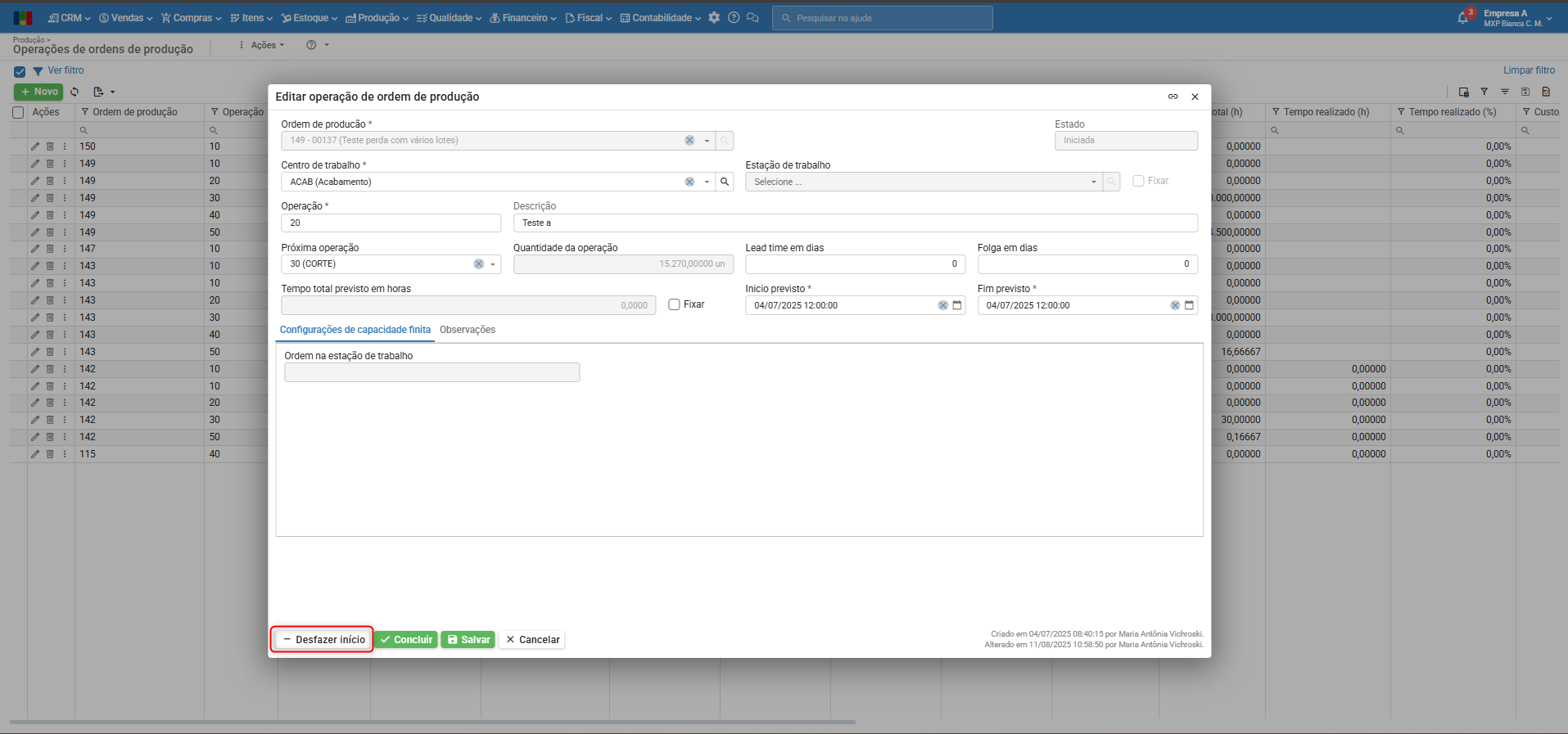
Task: Click the help question mark in the top bar
Action: 734,17
